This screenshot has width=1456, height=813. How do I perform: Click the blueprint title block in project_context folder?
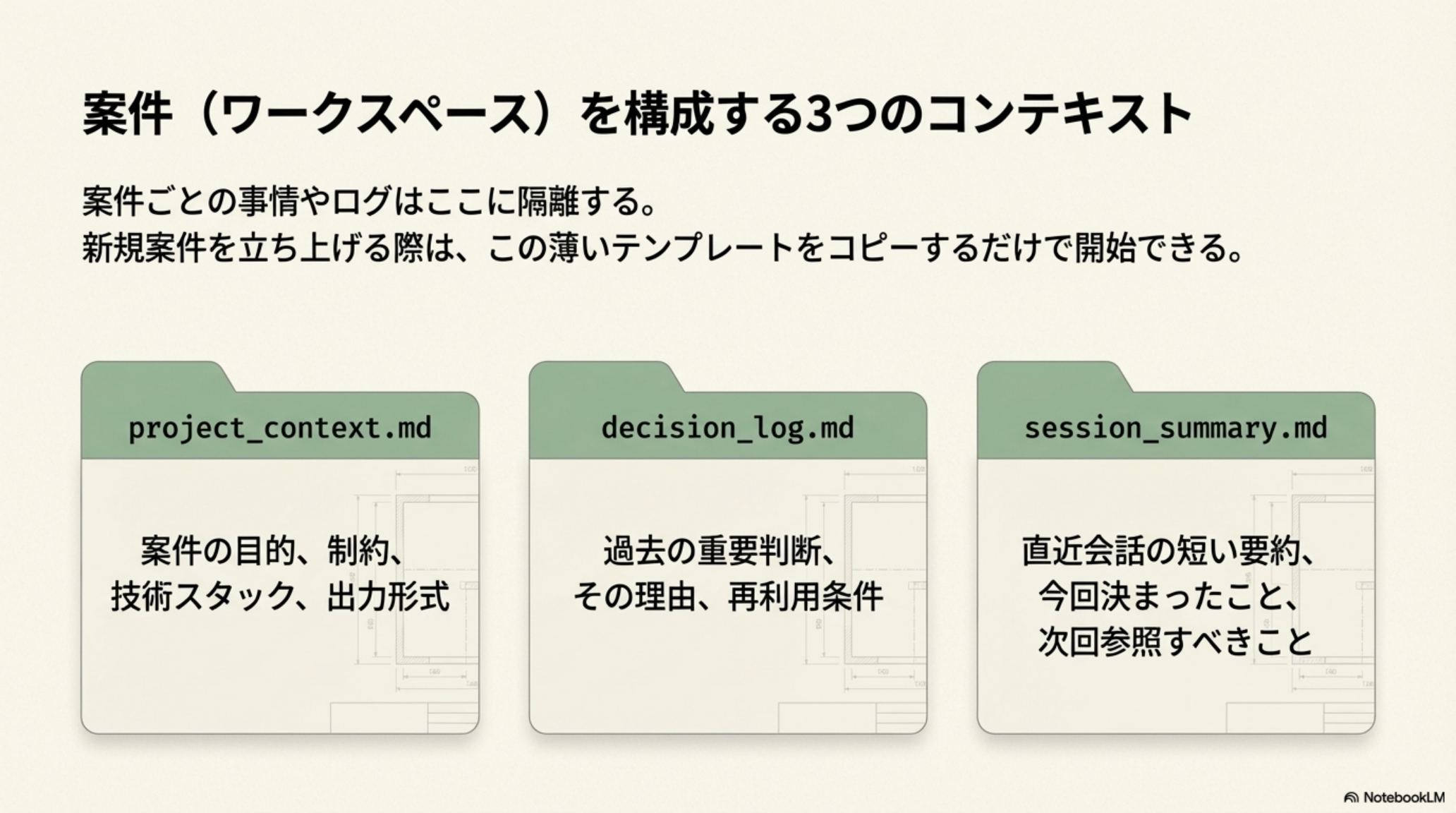click(x=404, y=718)
